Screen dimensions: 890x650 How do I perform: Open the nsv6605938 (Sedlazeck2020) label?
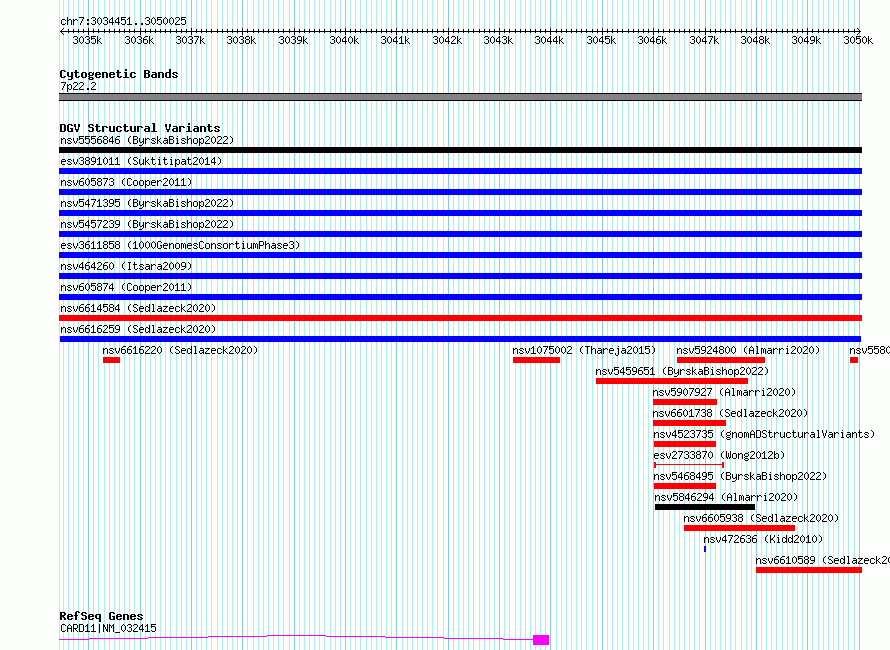click(x=761, y=518)
